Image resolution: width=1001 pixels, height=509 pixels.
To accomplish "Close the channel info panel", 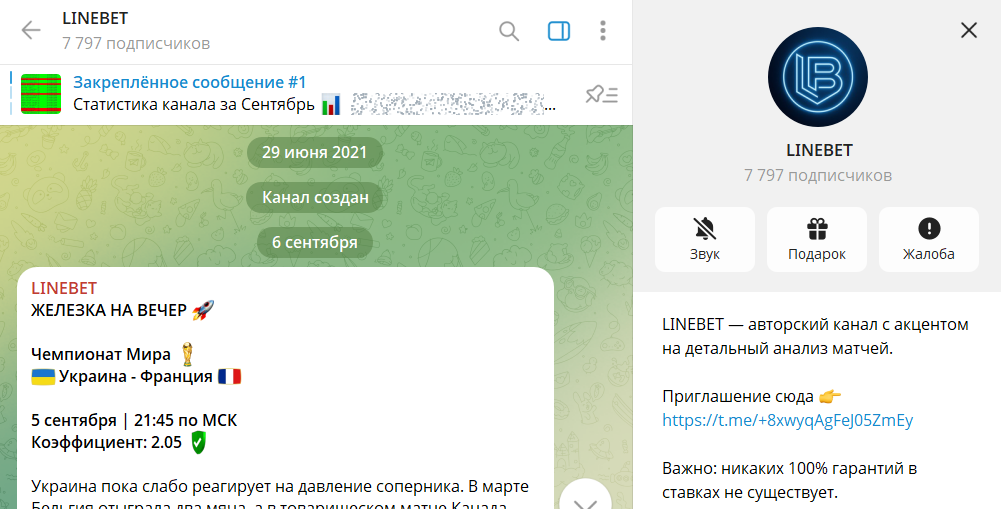I will (968, 30).
